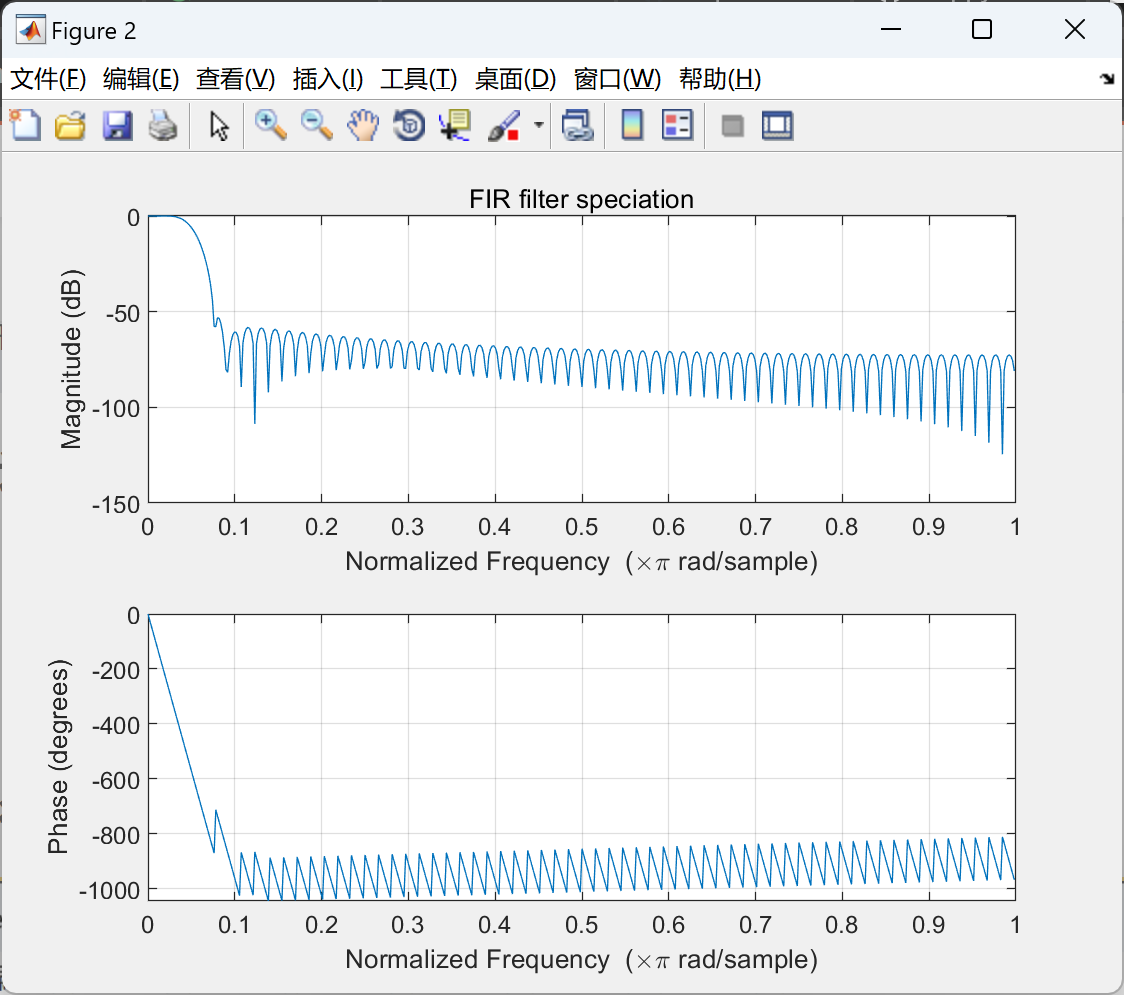Select the Rotate 3D tool
The height and width of the screenshot is (995, 1124).
coord(408,125)
